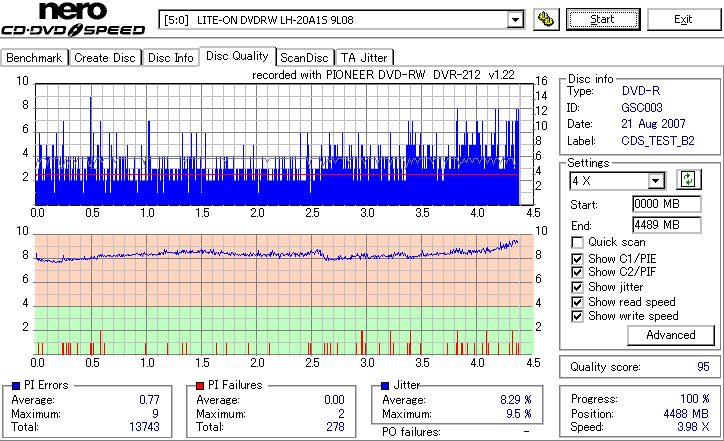The height and width of the screenshot is (441, 724).
Task: Click the drive options icon beside Start
Action: (546, 19)
